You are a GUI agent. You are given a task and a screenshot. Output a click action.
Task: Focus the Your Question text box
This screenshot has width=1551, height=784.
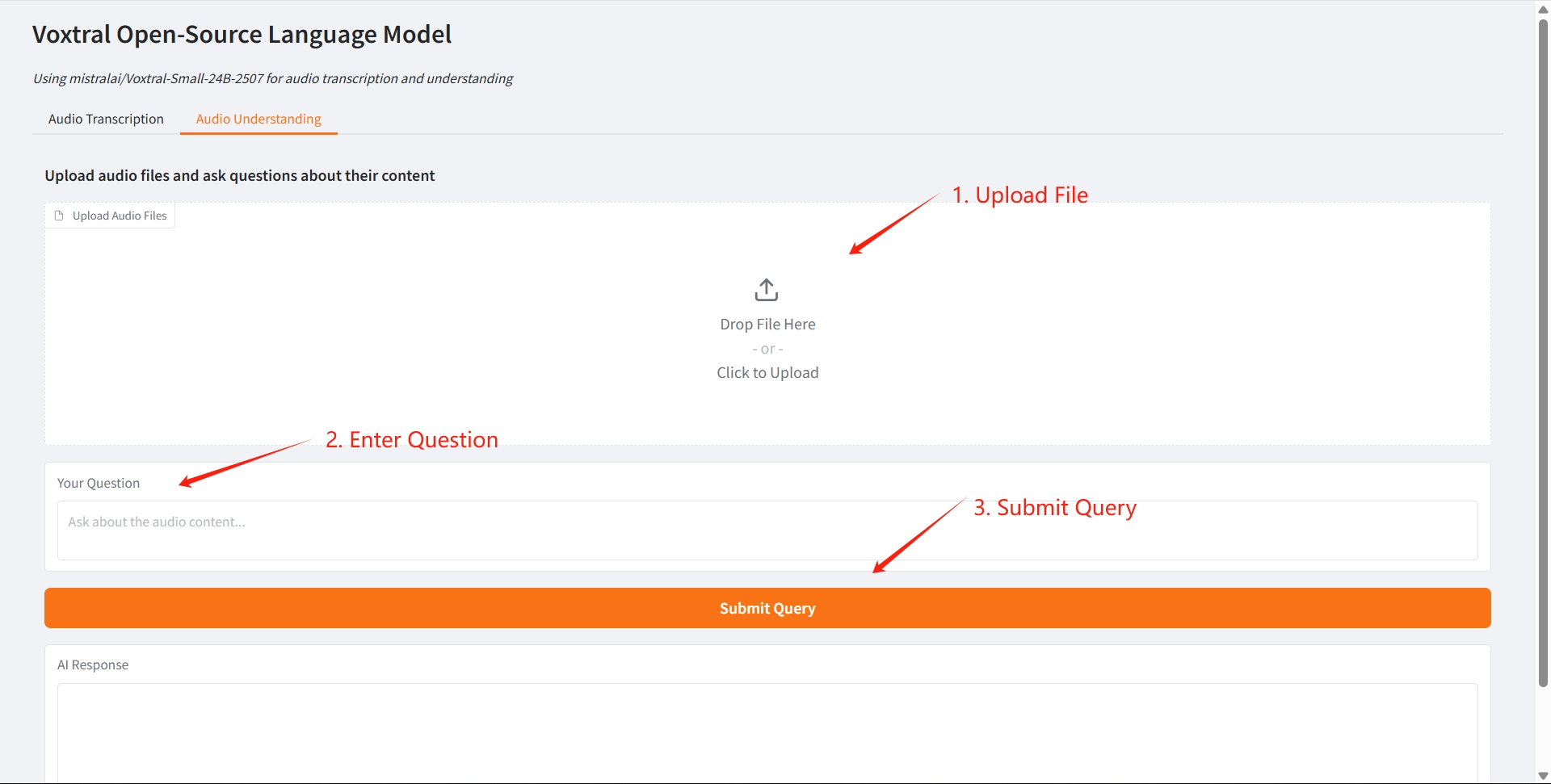click(767, 530)
